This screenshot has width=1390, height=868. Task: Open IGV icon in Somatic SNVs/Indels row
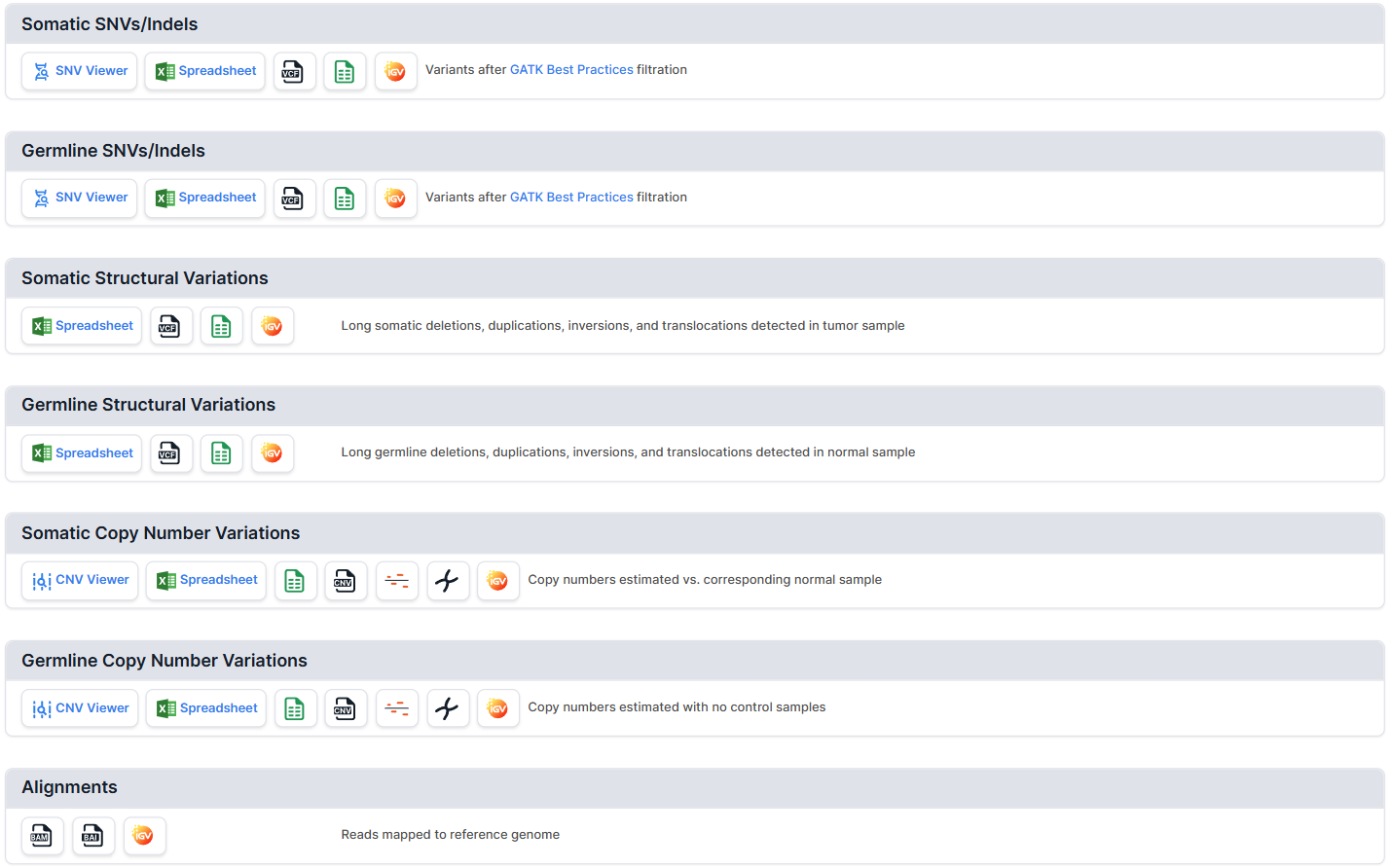395,71
